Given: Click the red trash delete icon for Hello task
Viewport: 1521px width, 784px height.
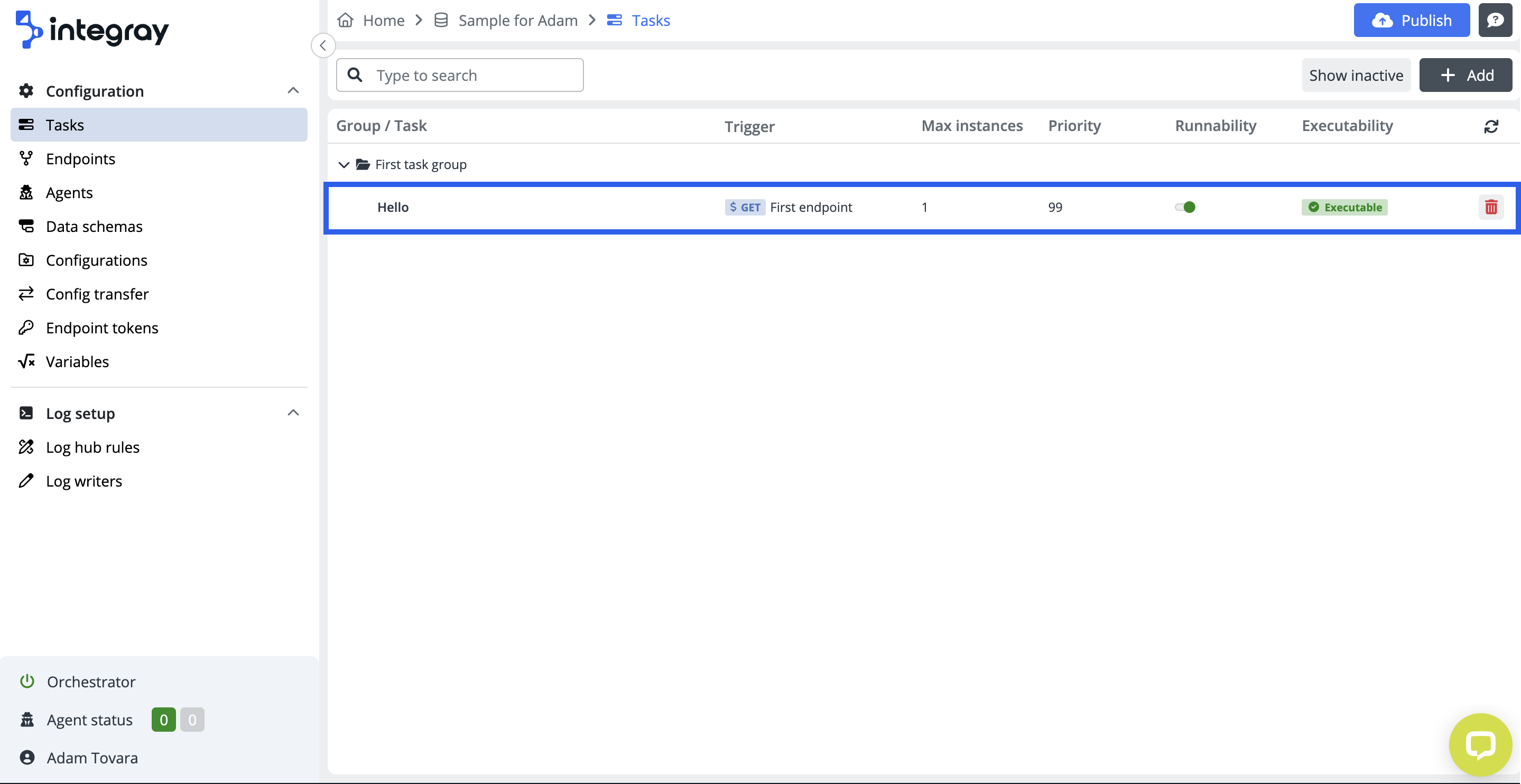Looking at the screenshot, I should 1490,207.
